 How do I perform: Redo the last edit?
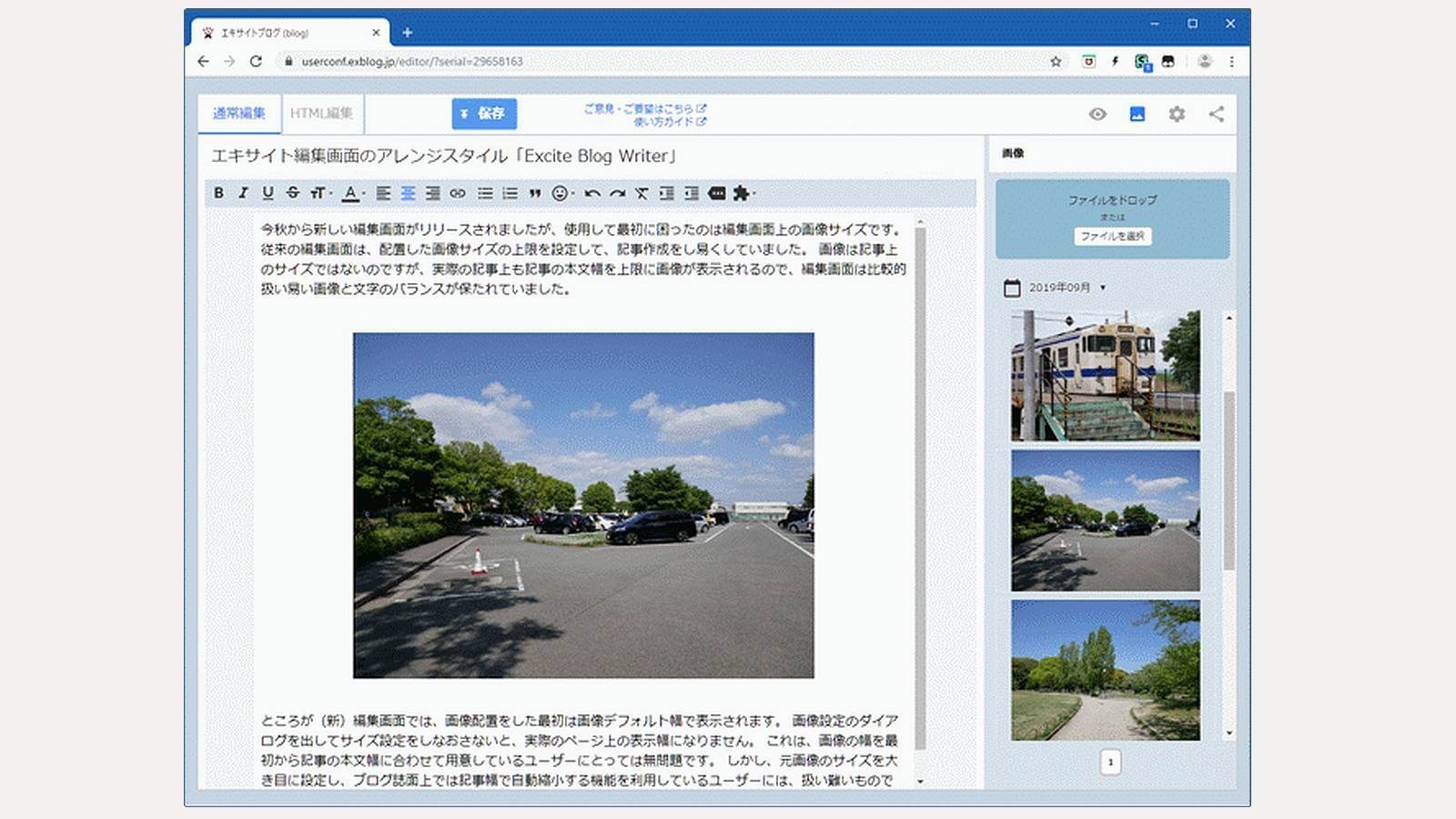pyautogui.click(x=617, y=193)
